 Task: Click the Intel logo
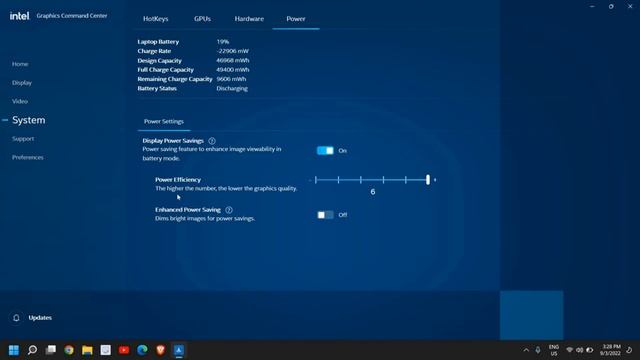(19, 16)
